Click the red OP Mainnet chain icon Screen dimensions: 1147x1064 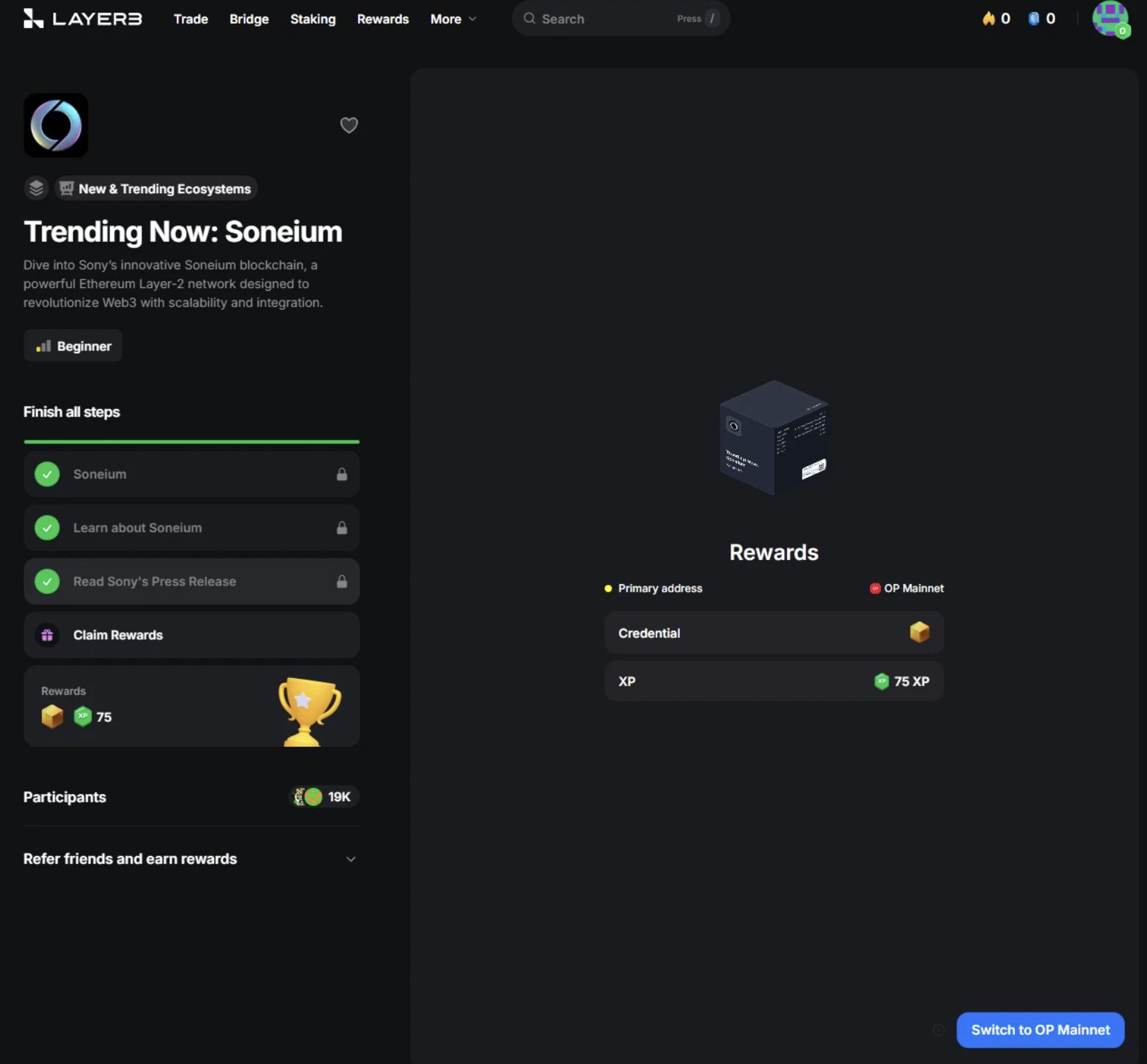click(875, 588)
